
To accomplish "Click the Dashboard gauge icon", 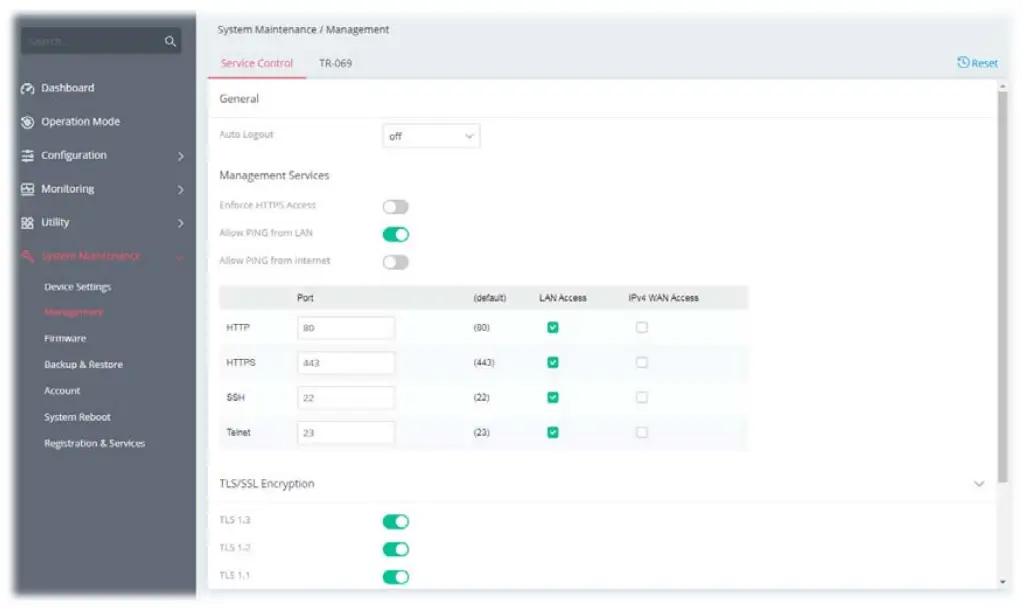I will 28,88.
